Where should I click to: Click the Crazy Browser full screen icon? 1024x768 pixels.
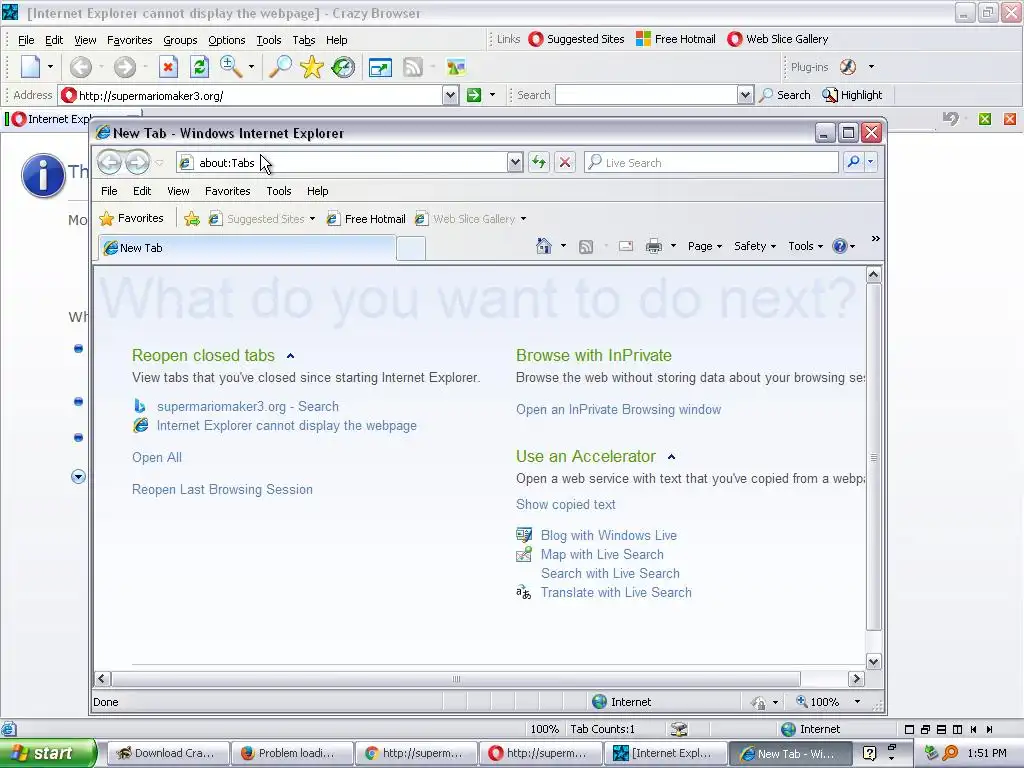[380, 67]
